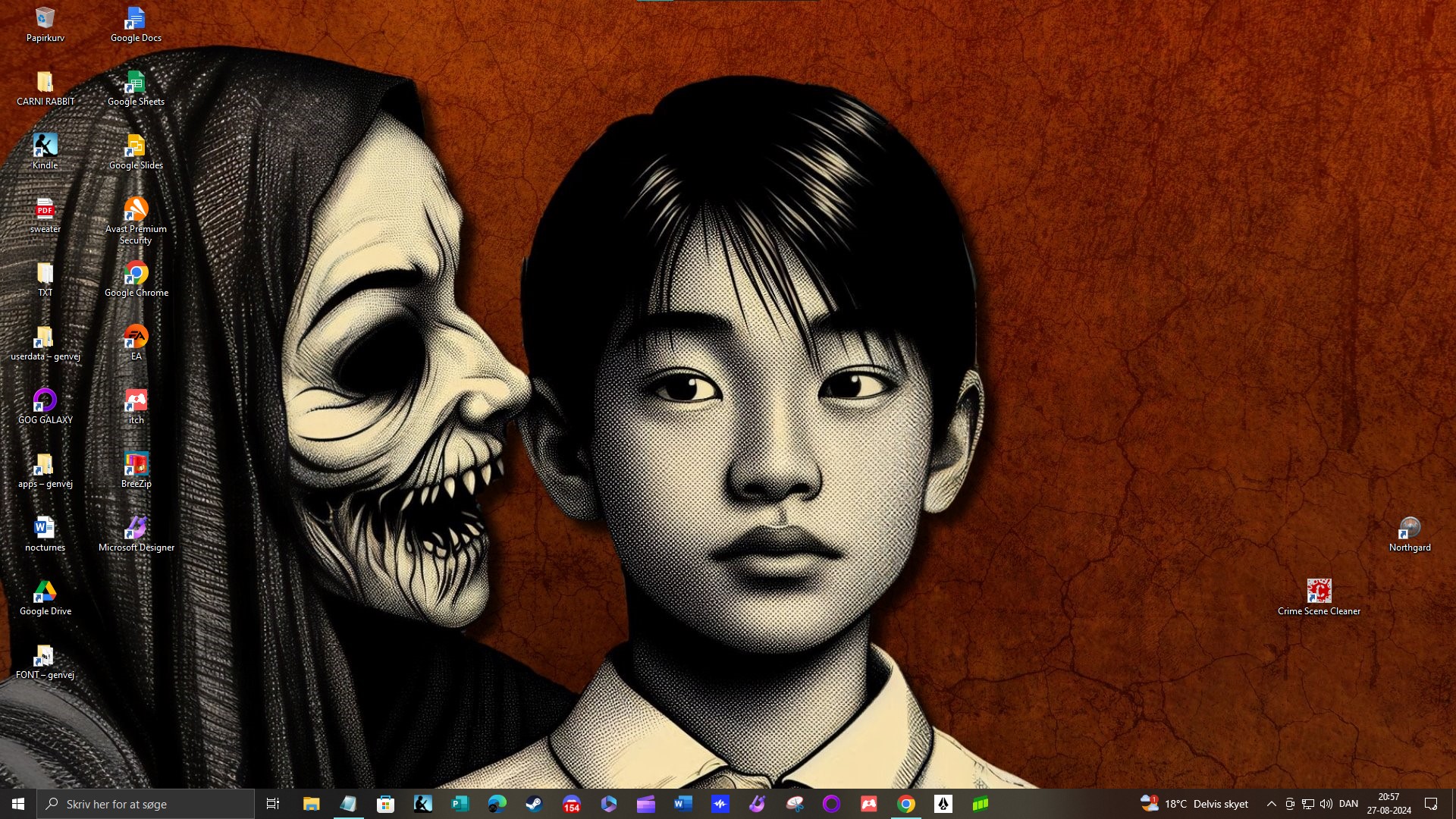Open the Crime Scene Cleaner desktop shortcut

[x=1319, y=591]
